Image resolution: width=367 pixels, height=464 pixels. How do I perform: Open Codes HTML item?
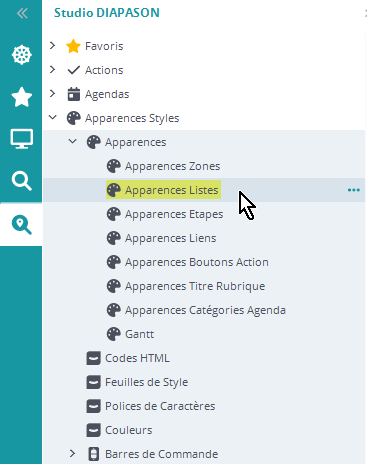(137, 358)
